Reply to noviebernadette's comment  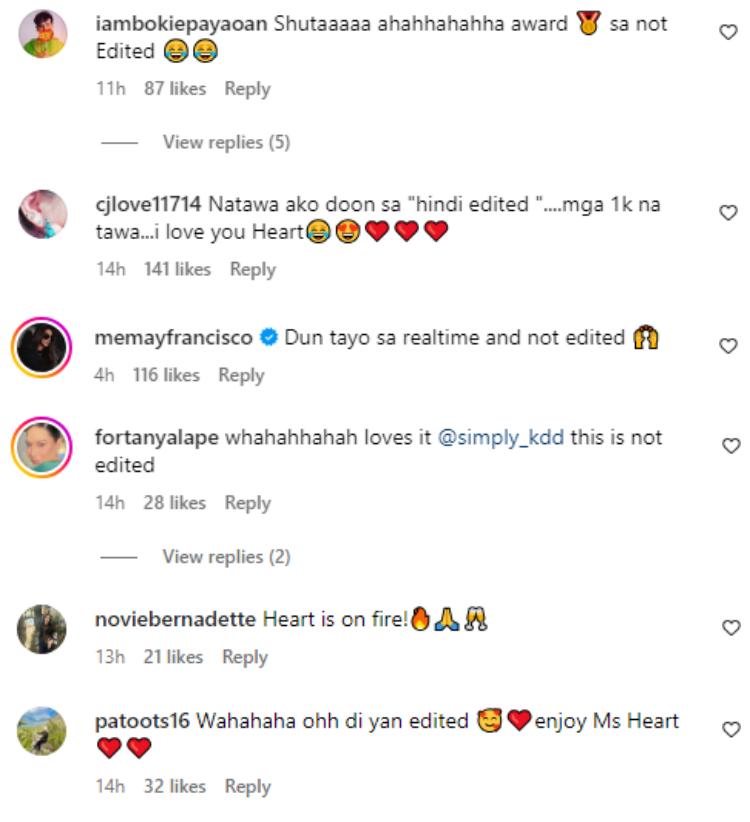245,657
